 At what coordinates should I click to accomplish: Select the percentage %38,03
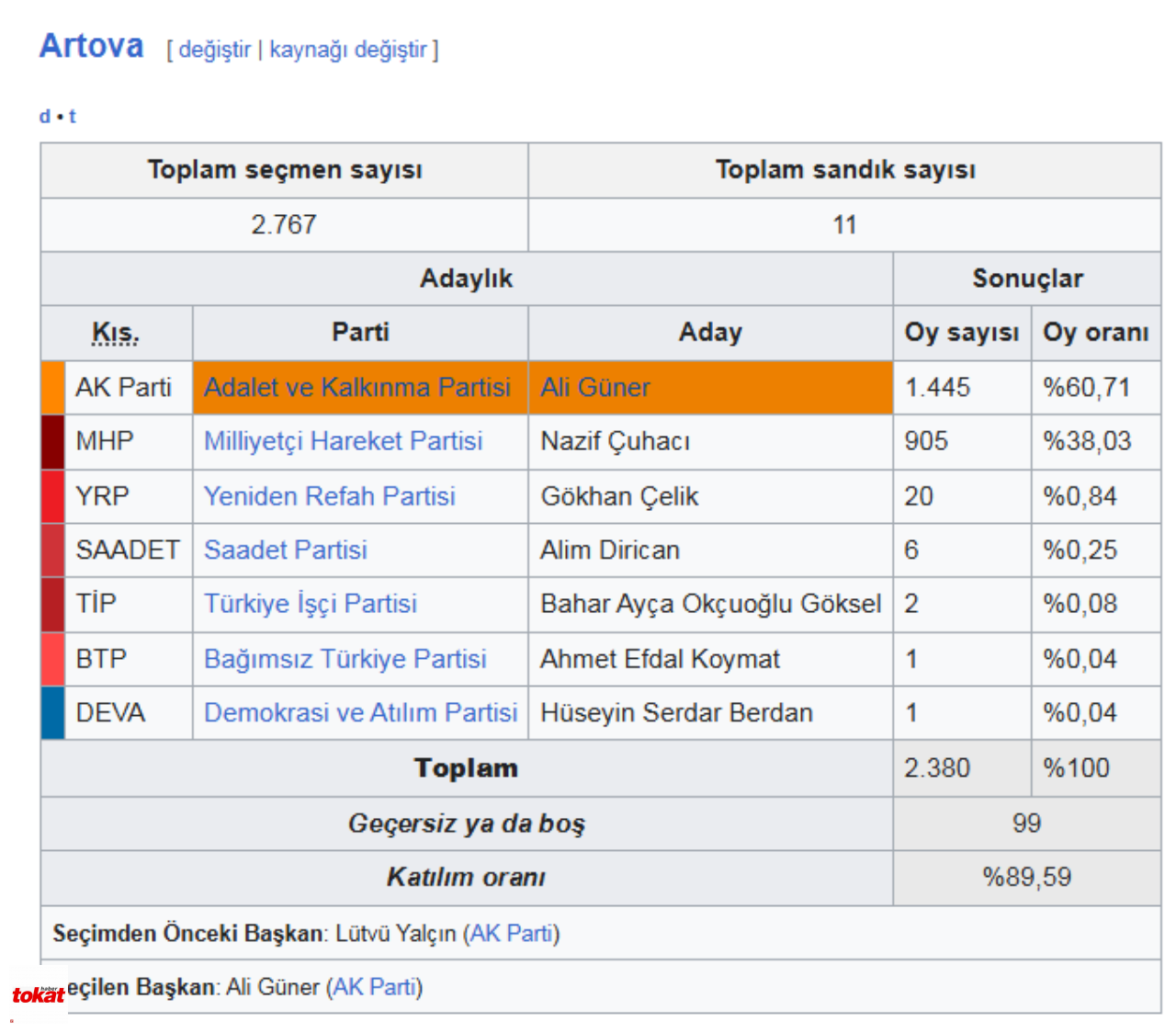(1087, 441)
